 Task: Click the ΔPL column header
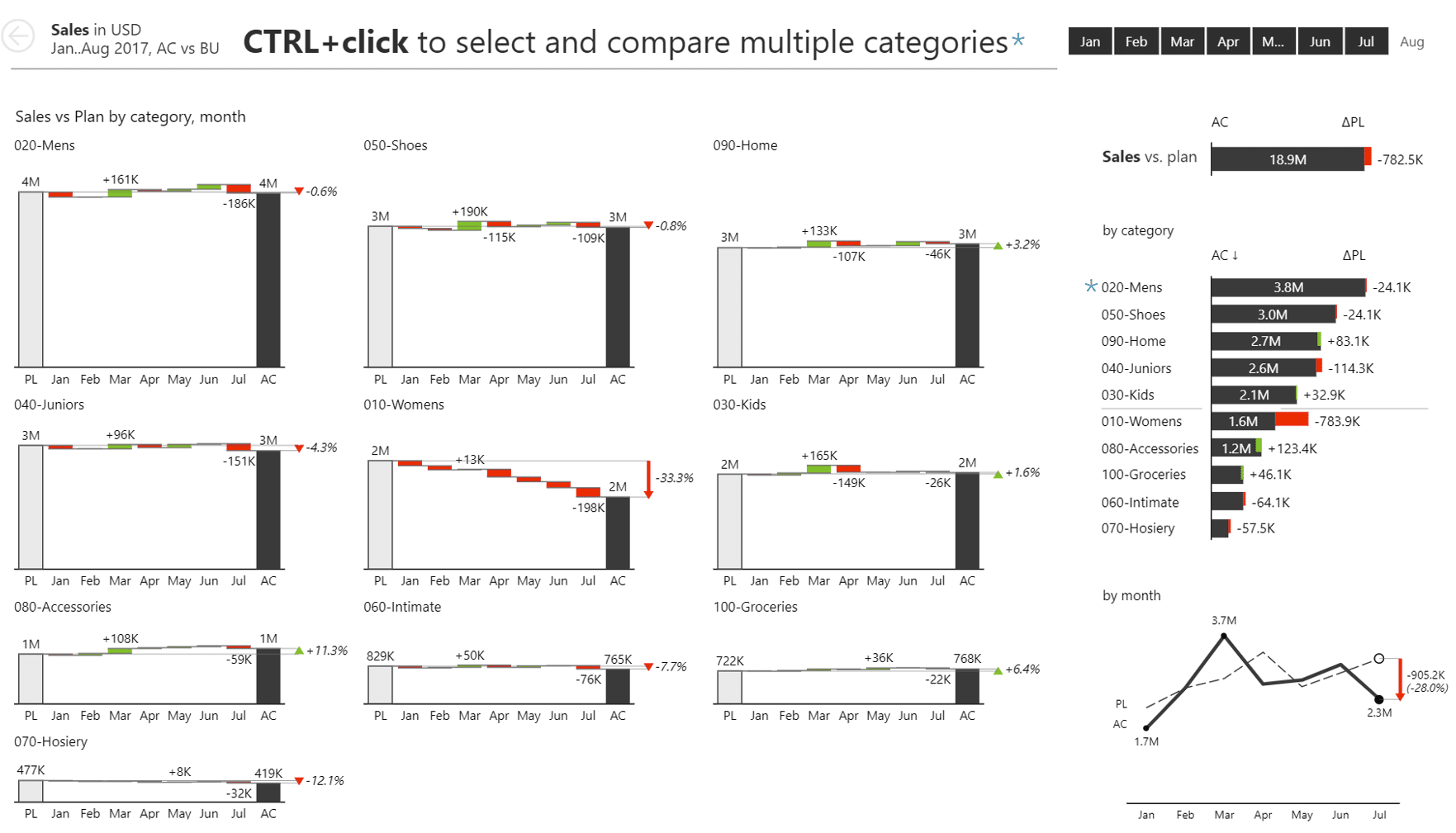click(x=1354, y=256)
